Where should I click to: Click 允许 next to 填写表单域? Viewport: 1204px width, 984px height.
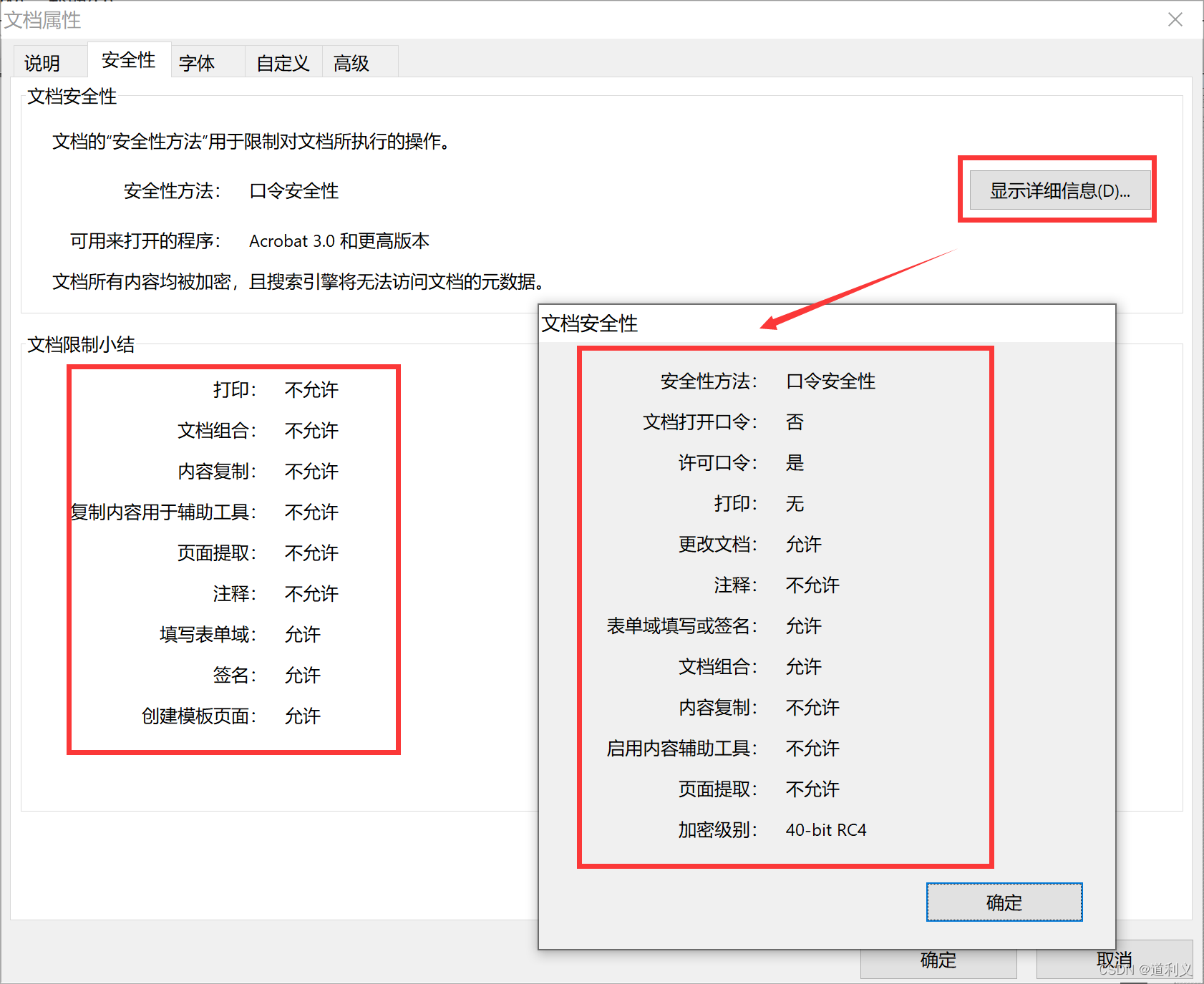[301, 635]
